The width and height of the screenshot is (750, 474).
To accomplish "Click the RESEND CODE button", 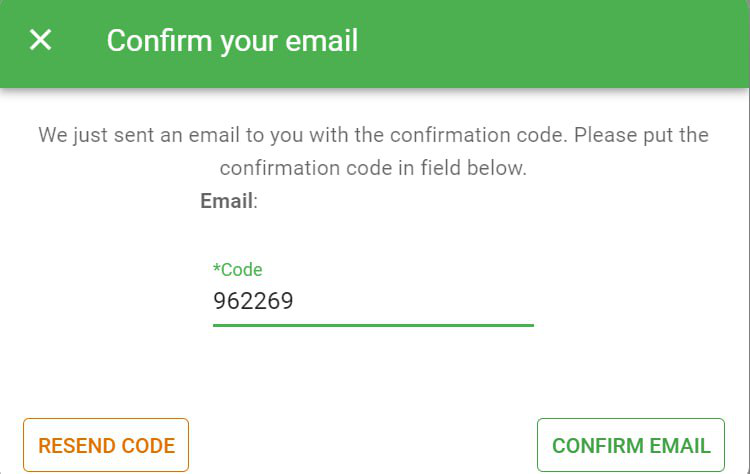I will click(106, 445).
